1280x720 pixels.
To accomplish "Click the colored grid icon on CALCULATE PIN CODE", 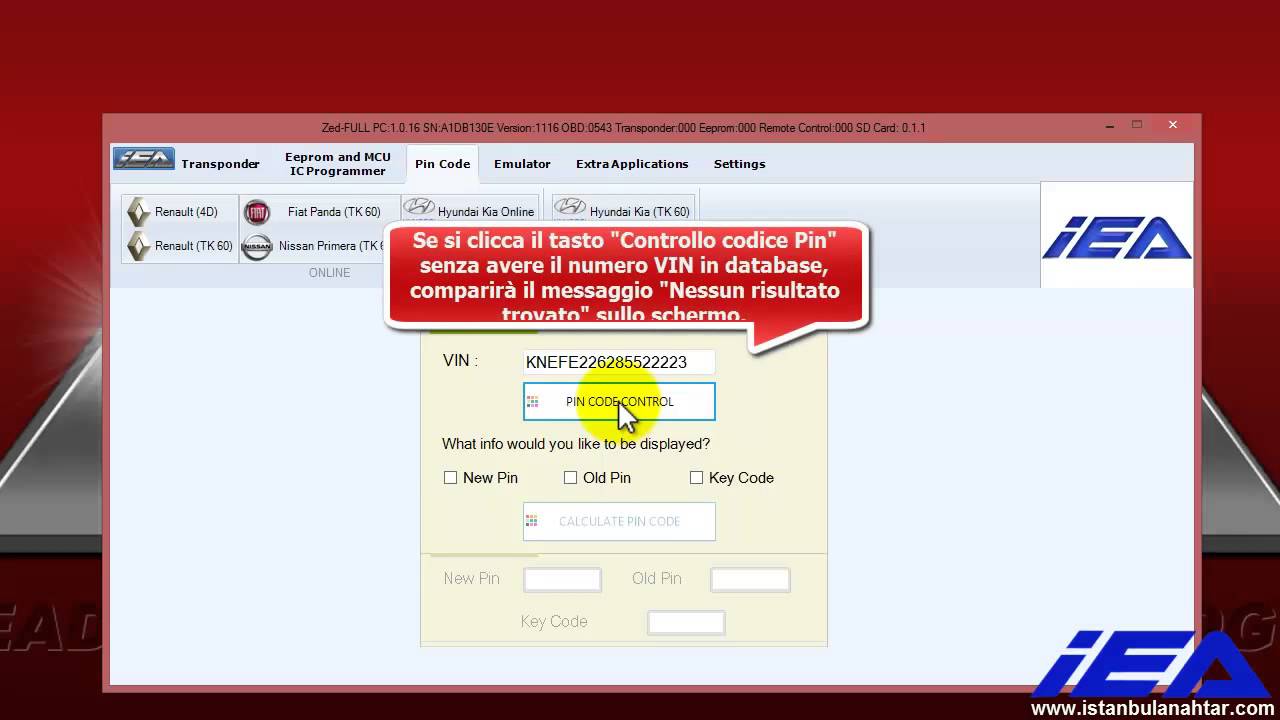I will pos(533,521).
